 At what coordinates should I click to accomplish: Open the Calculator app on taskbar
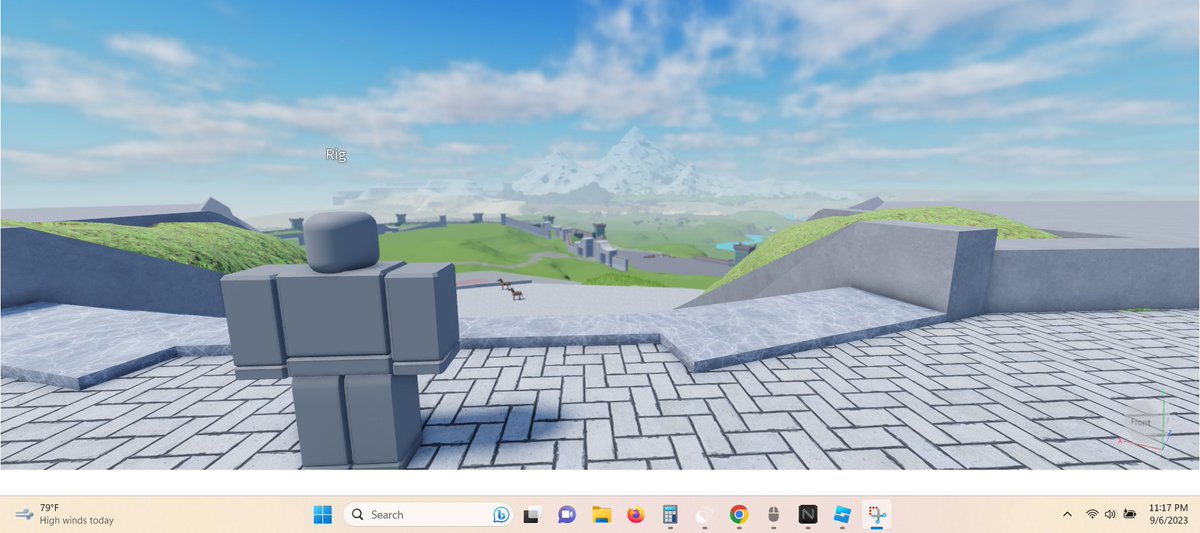pos(670,514)
